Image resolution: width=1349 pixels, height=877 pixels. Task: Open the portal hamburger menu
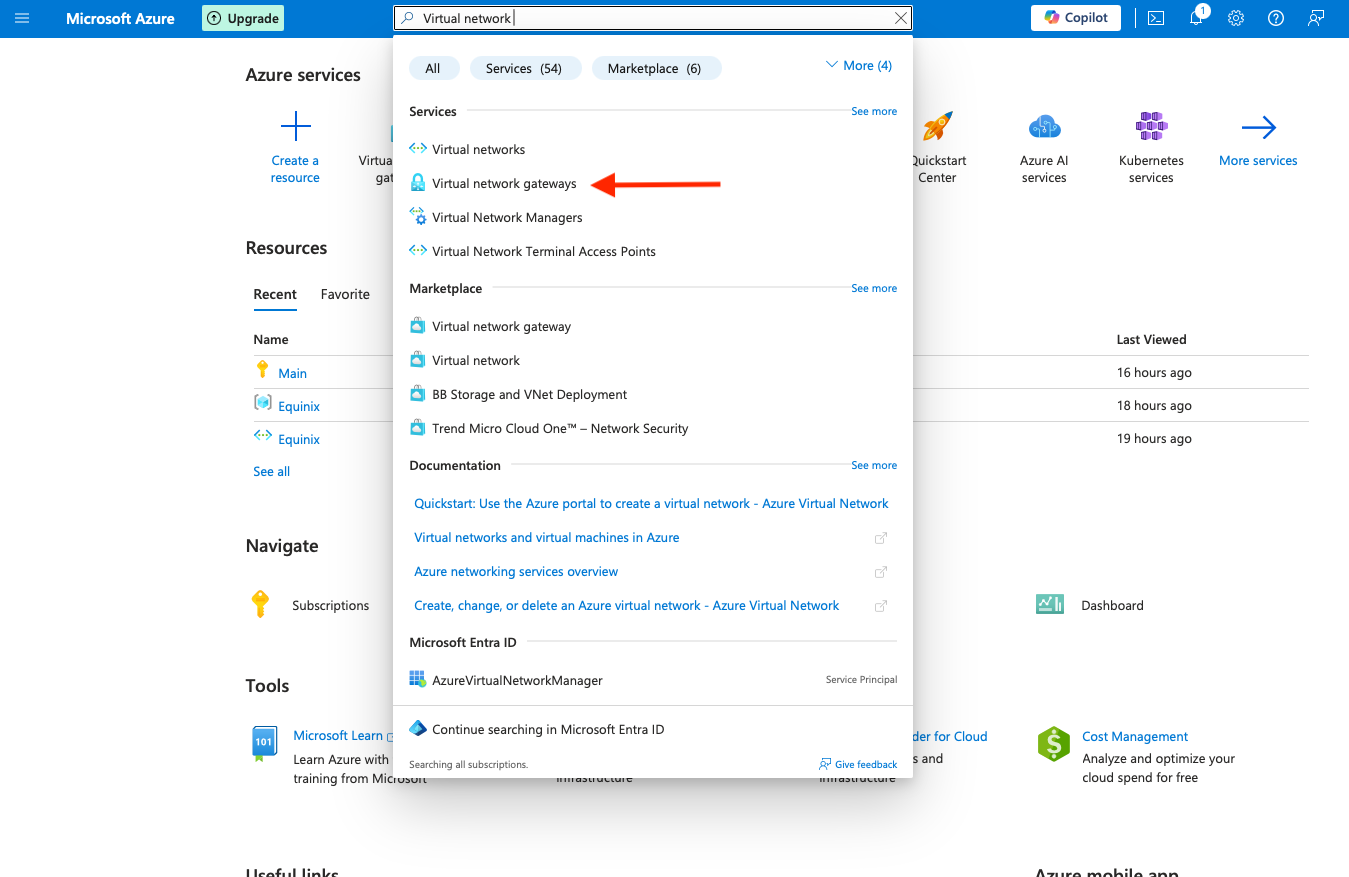point(22,18)
